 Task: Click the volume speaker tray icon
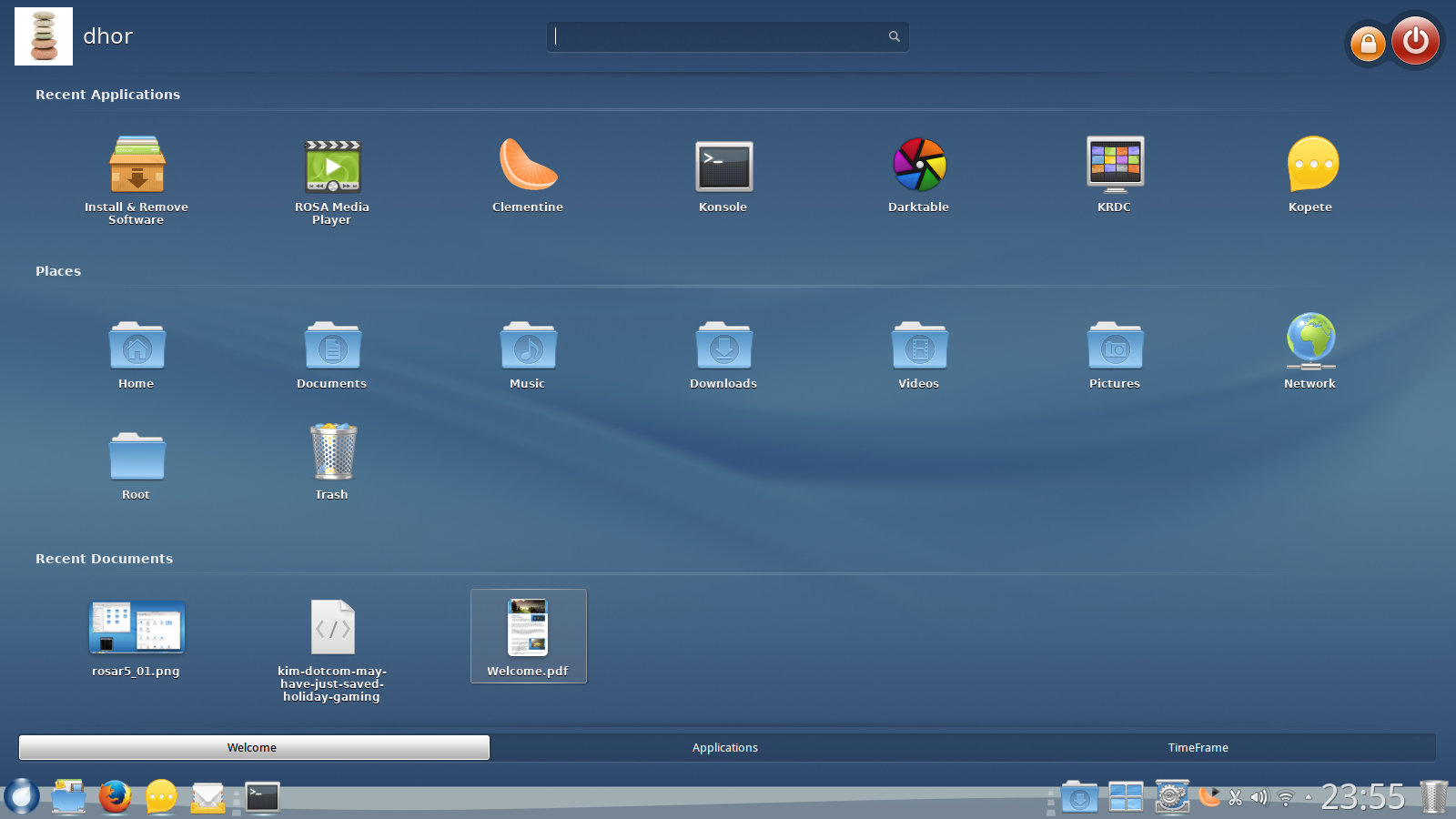1259,798
